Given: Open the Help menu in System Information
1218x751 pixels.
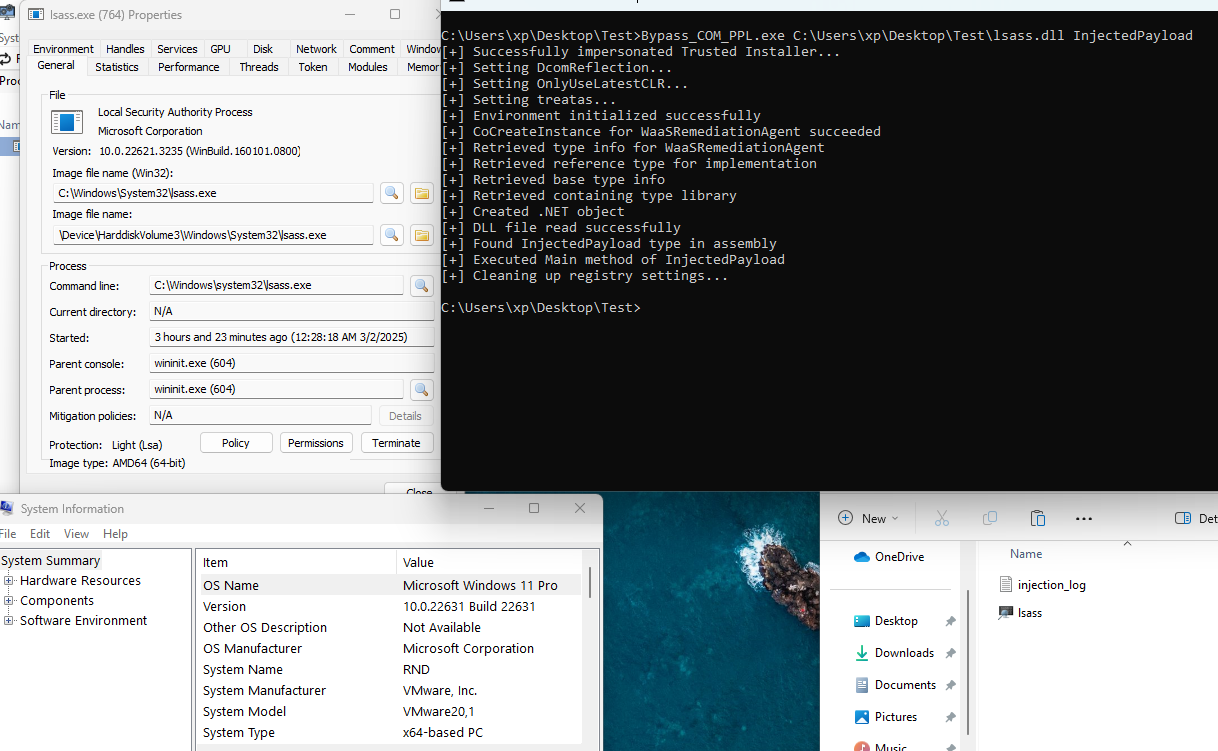Looking at the screenshot, I should [x=115, y=534].
